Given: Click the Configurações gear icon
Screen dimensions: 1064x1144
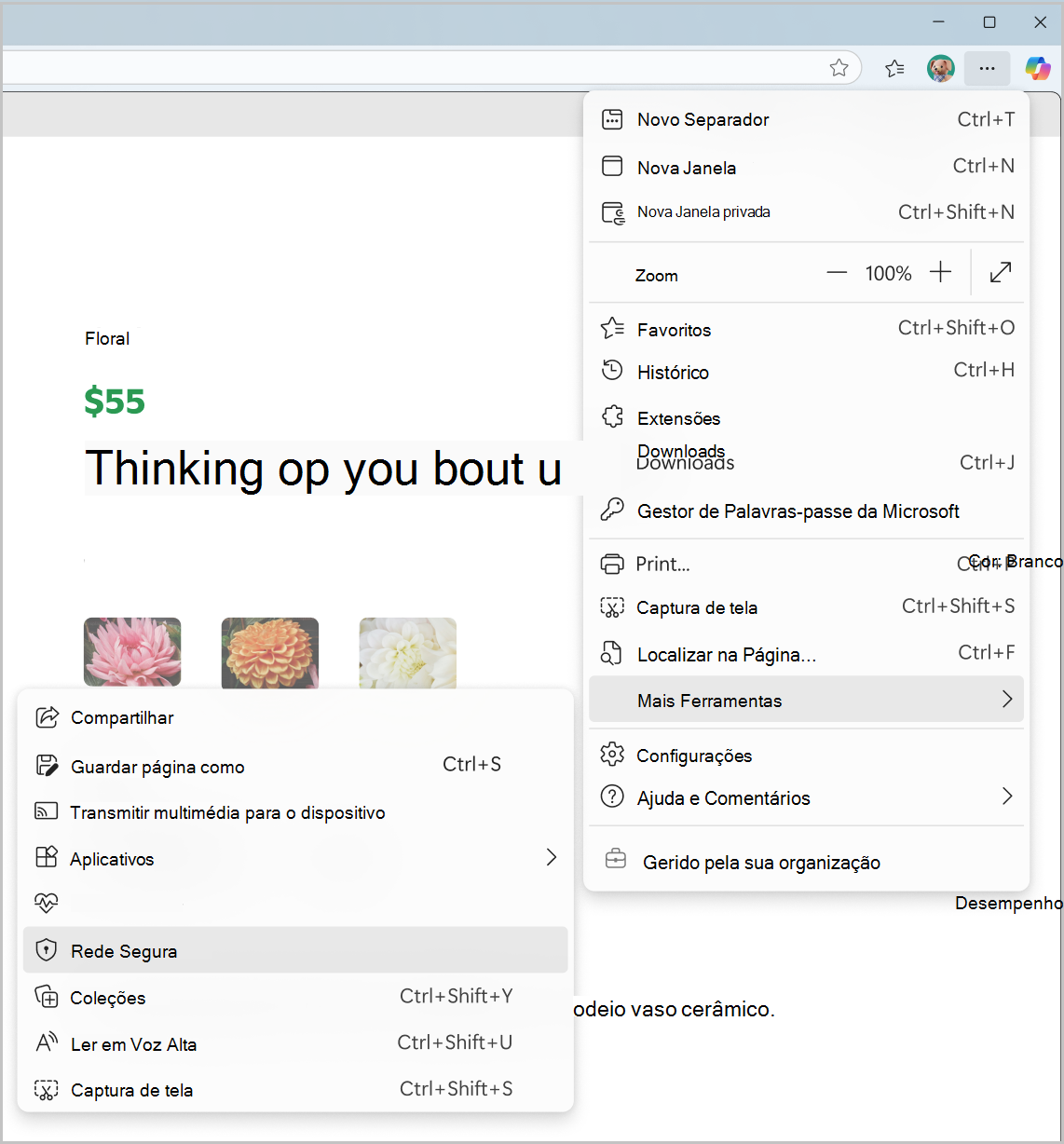Looking at the screenshot, I should 612,754.
